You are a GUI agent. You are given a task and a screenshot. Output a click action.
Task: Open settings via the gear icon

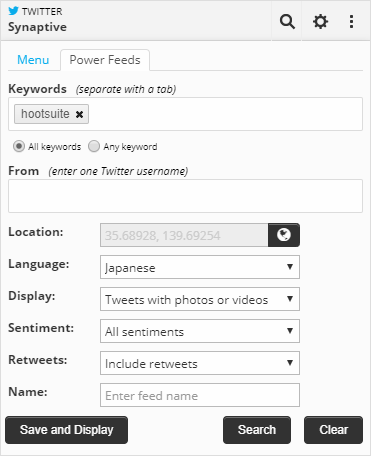(320, 22)
